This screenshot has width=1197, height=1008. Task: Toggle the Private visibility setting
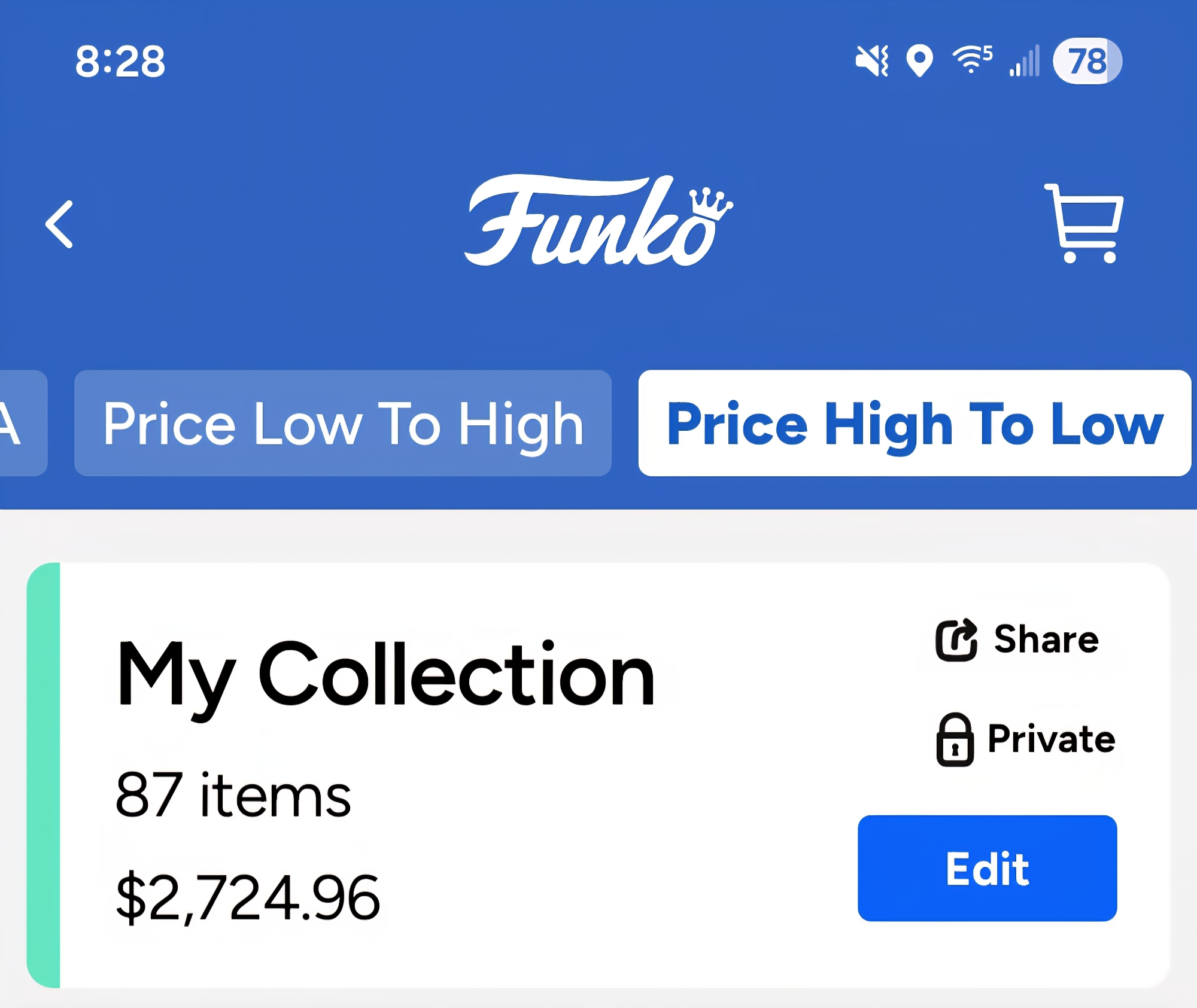[x=1051, y=739]
